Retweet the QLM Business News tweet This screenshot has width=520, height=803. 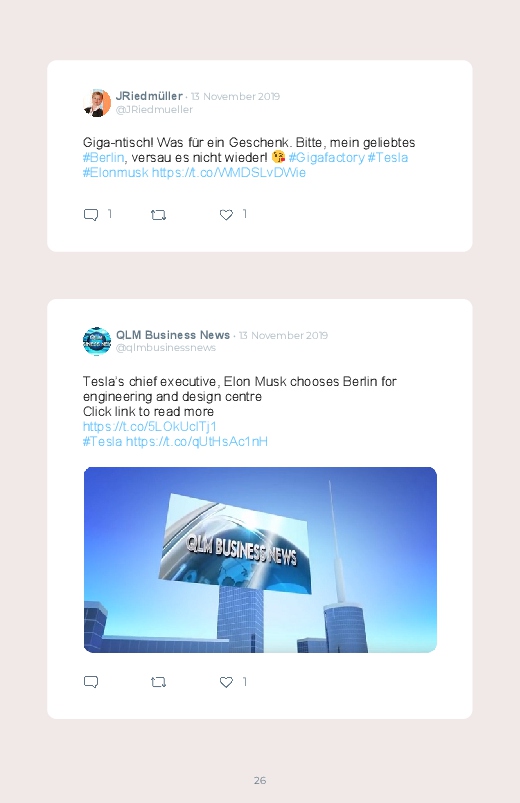tap(158, 682)
